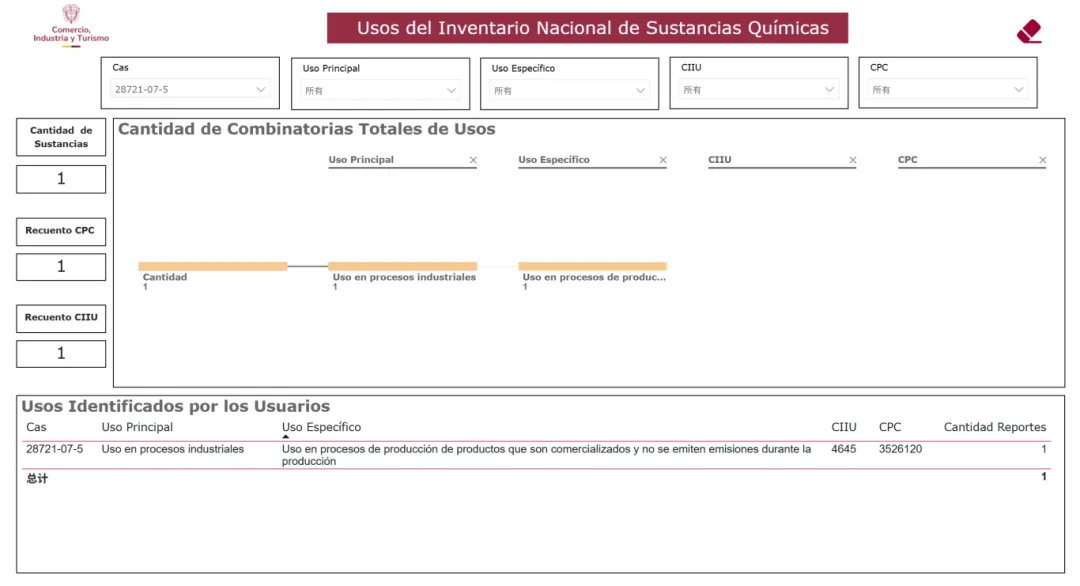The image size is (1080, 586).
Task: Expand the Uso Específico filter dropdown
Action: coord(569,90)
